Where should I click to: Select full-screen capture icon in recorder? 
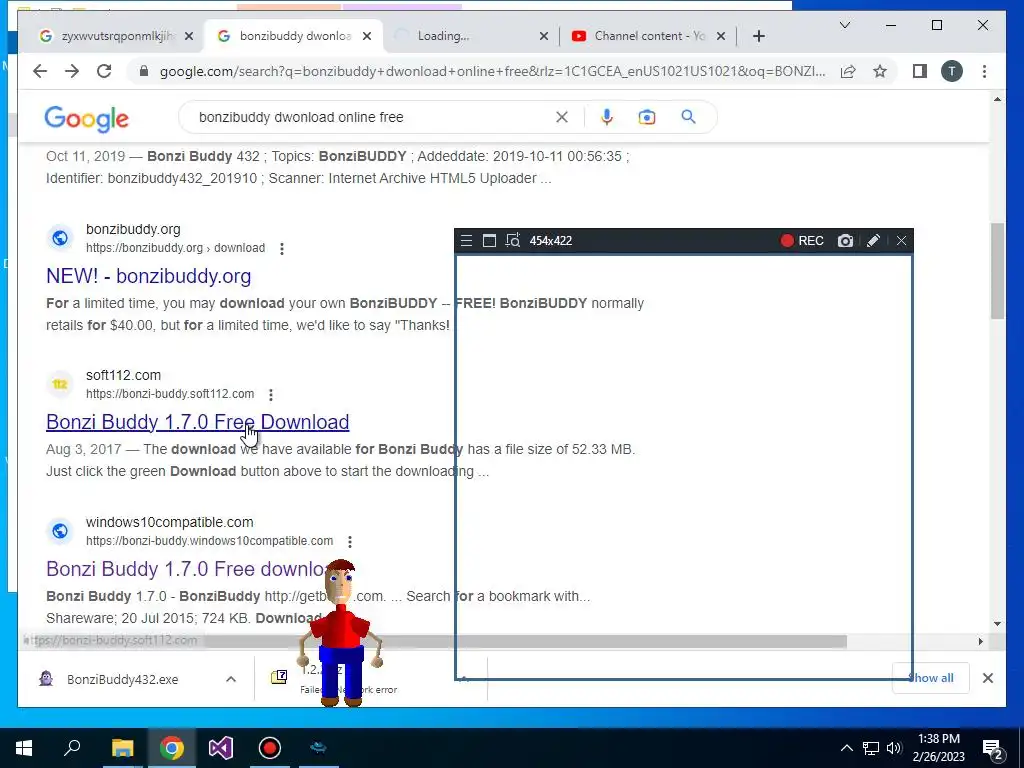[489, 240]
